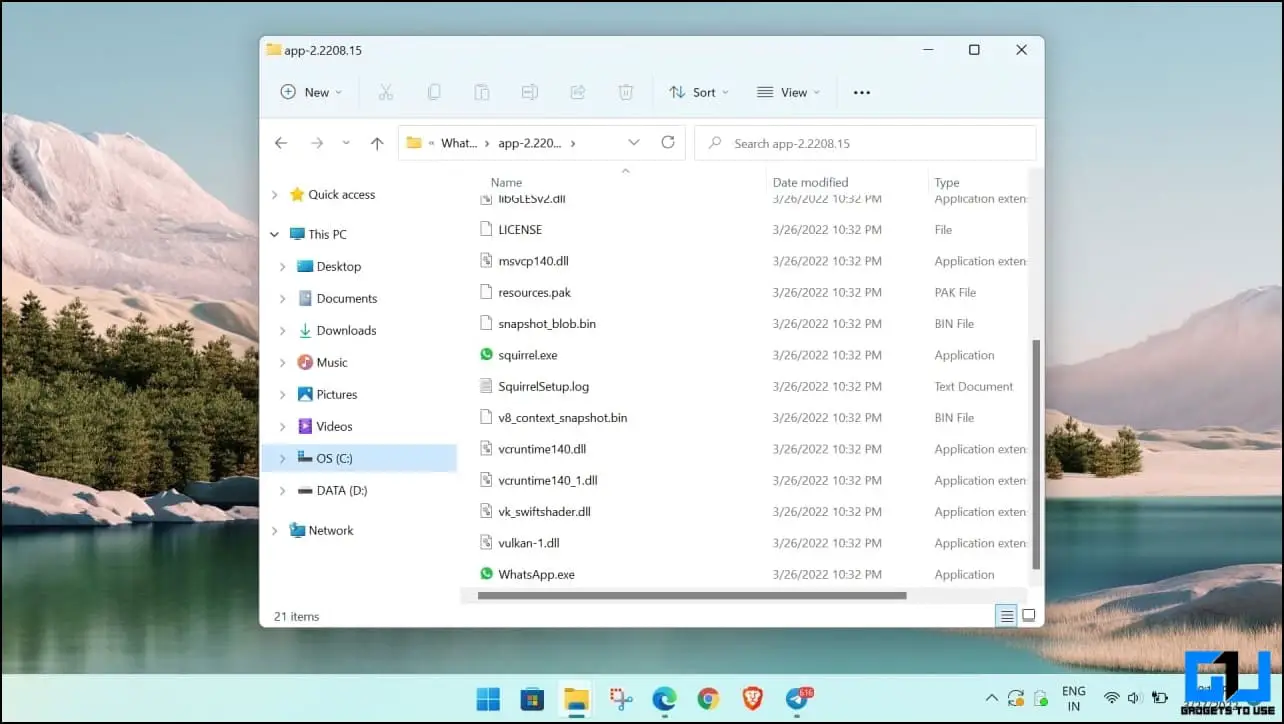Click the vertical scrollbar thumb
Viewport: 1284px width, 724px height.
click(1036, 453)
